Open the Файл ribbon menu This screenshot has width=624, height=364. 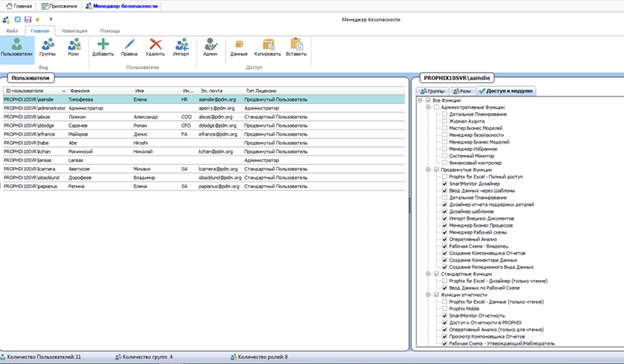(12, 31)
